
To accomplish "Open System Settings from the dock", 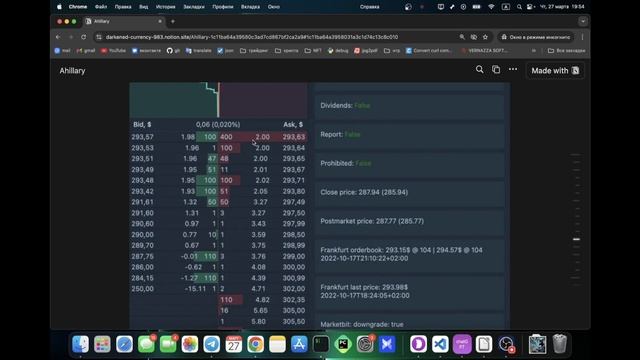I will point(364,344).
